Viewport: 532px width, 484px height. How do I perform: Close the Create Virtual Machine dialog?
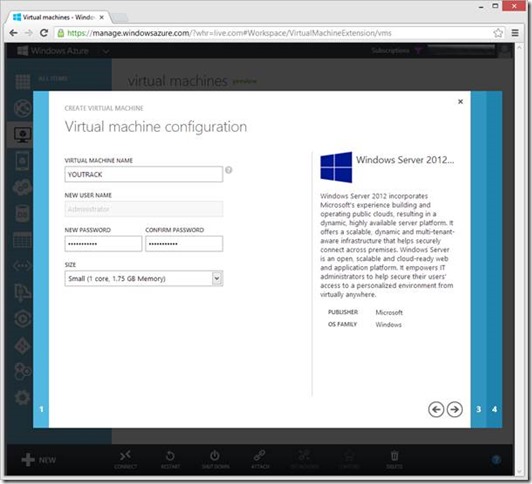pos(460,101)
